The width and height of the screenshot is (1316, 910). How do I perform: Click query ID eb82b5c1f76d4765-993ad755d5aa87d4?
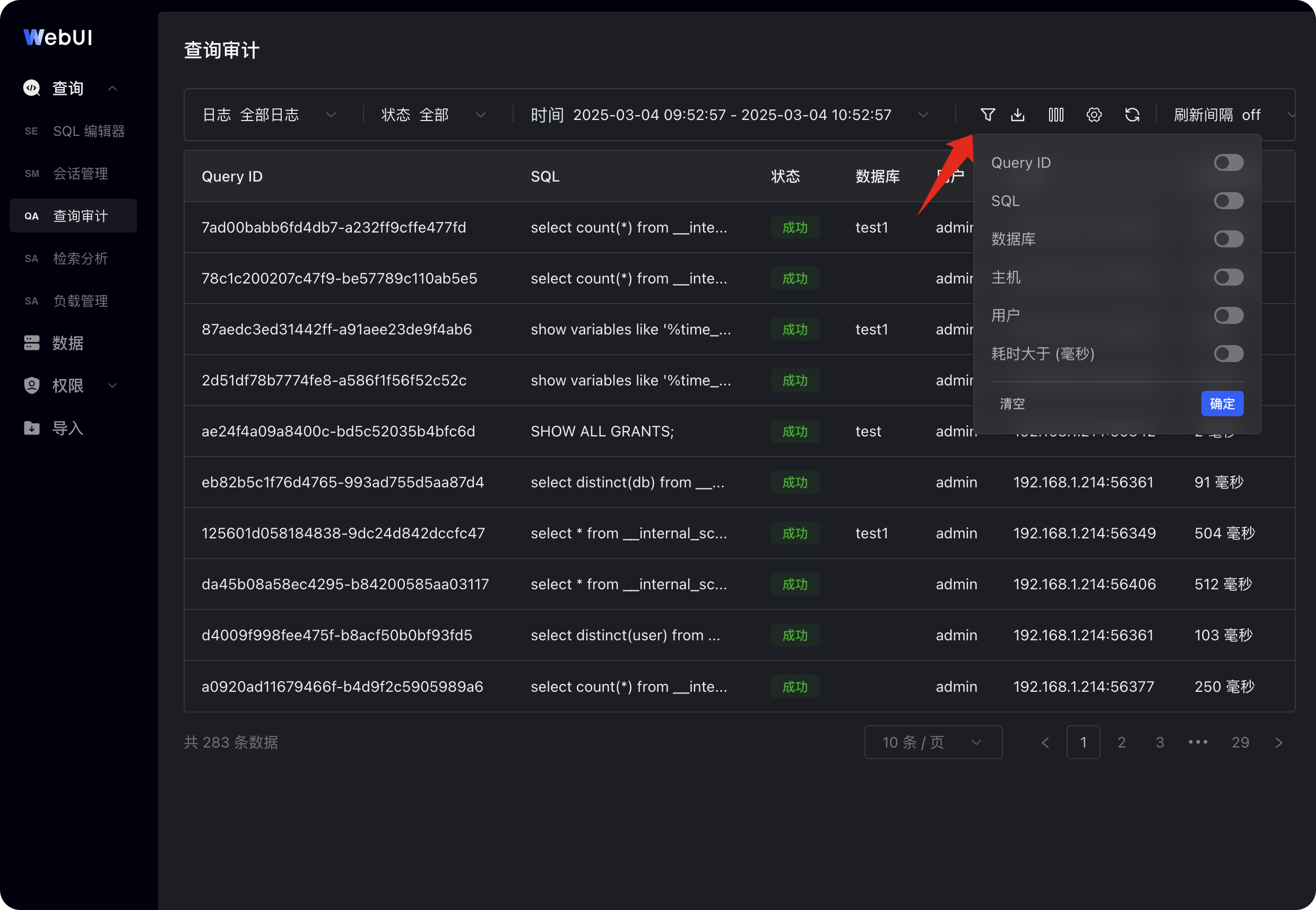click(x=343, y=483)
